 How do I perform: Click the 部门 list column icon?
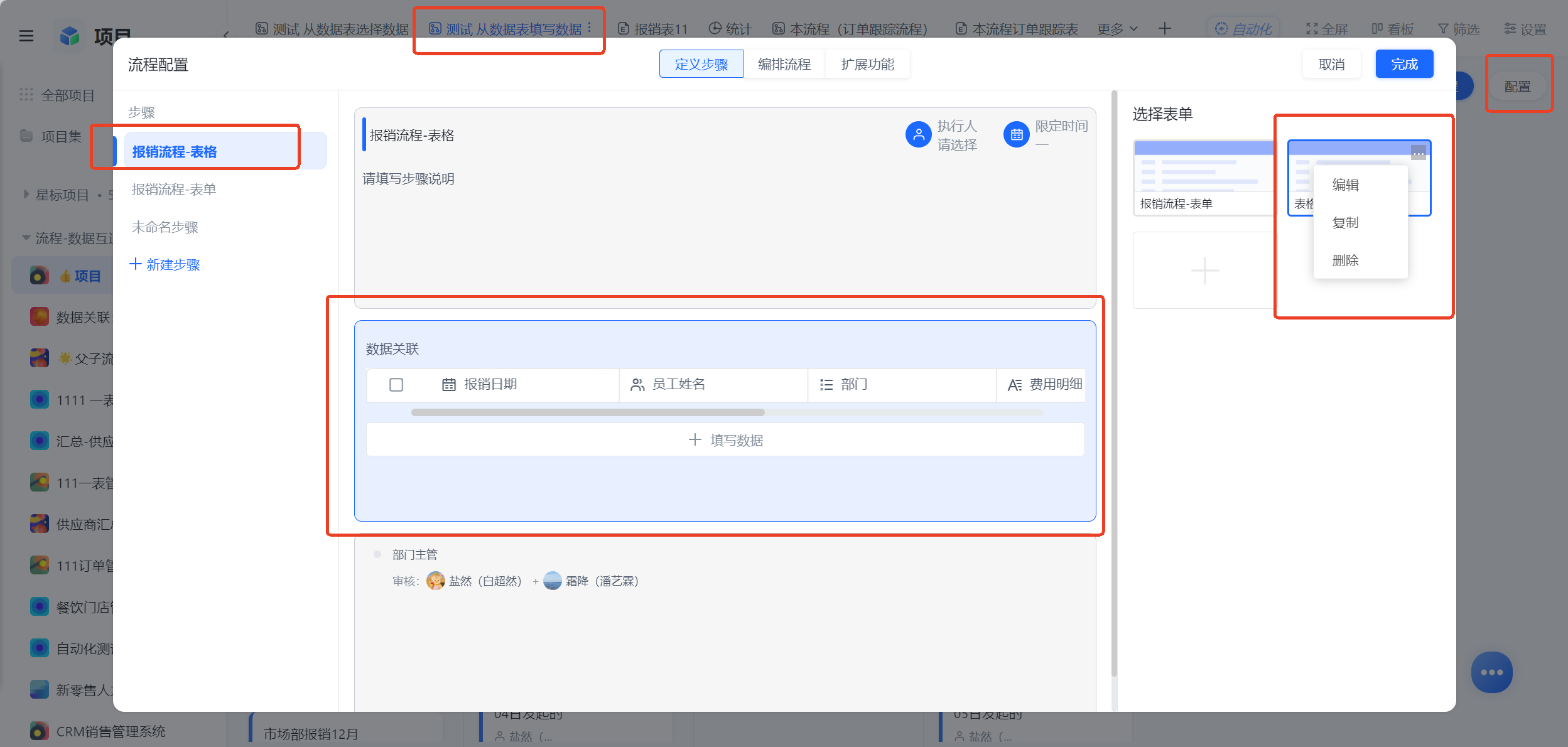click(x=826, y=385)
